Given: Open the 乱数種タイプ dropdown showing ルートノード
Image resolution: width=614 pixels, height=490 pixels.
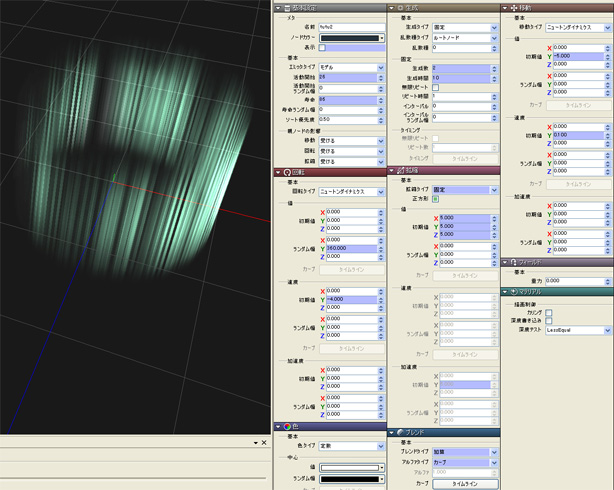Looking at the screenshot, I should [465, 38].
